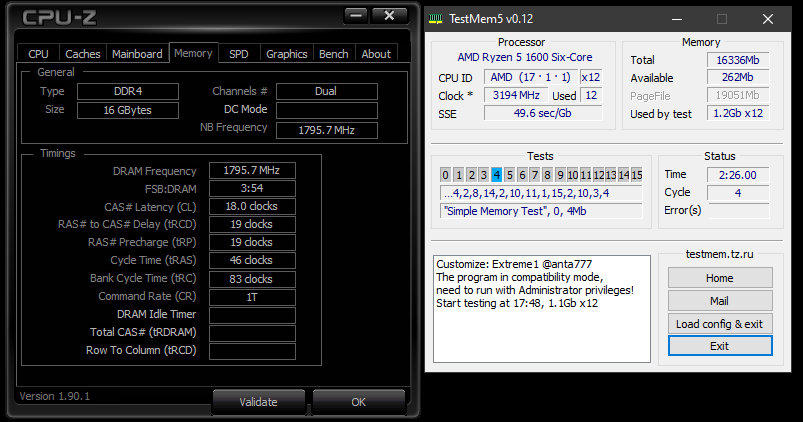Click the Used by test value 1.2Gb x12
Screen dimensions: 803x422
[x=738, y=113]
